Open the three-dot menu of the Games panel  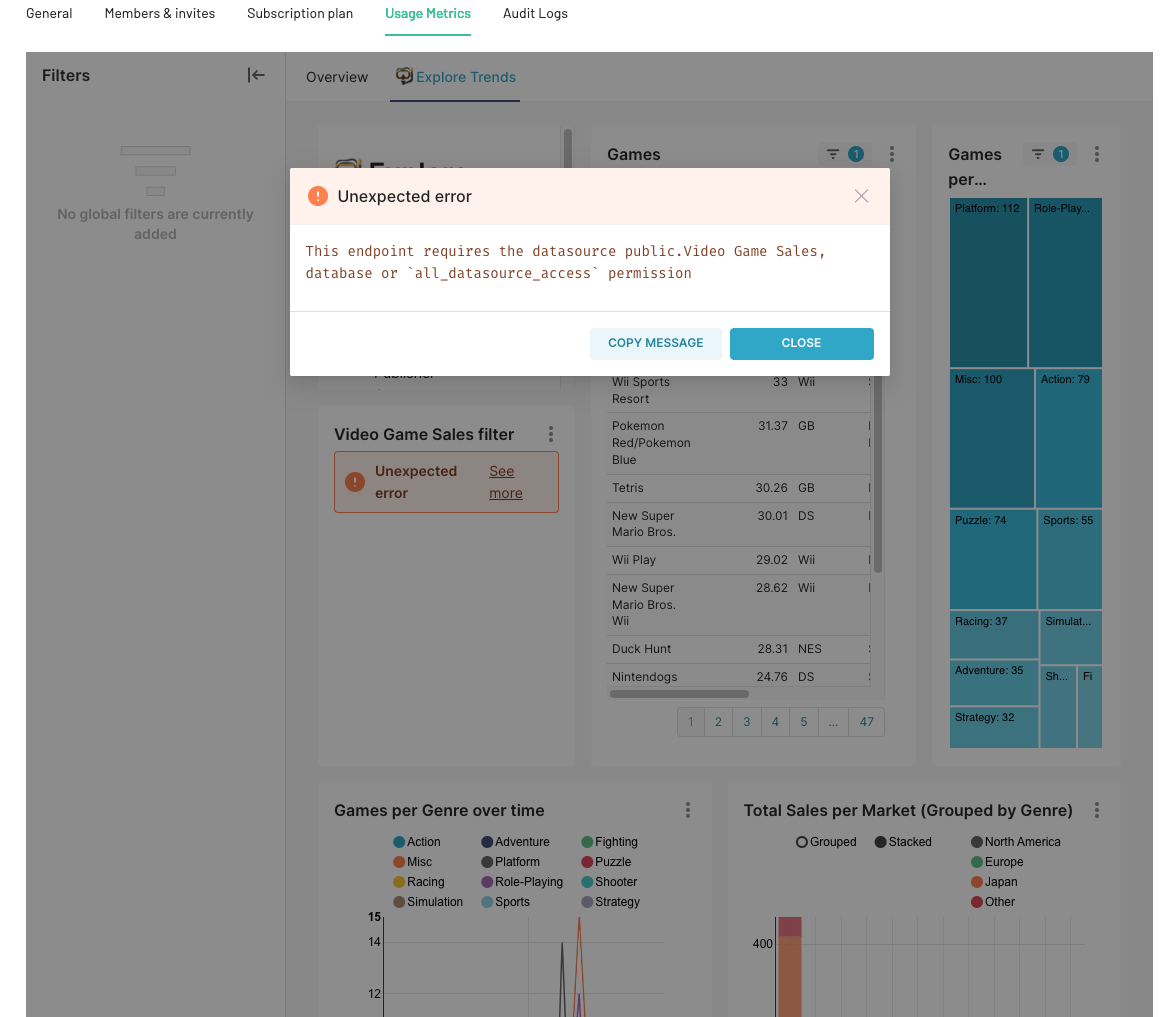click(x=891, y=154)
